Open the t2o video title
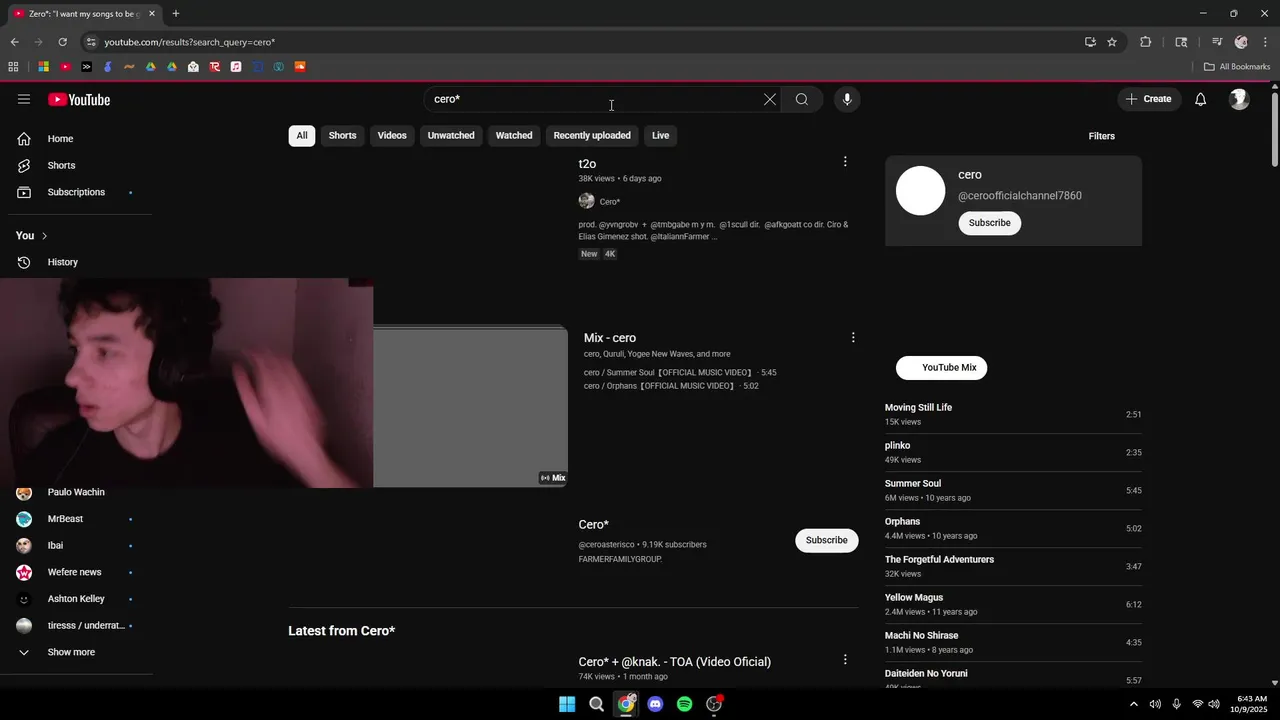Screen dimensions: 1280x720 point(587,164)
